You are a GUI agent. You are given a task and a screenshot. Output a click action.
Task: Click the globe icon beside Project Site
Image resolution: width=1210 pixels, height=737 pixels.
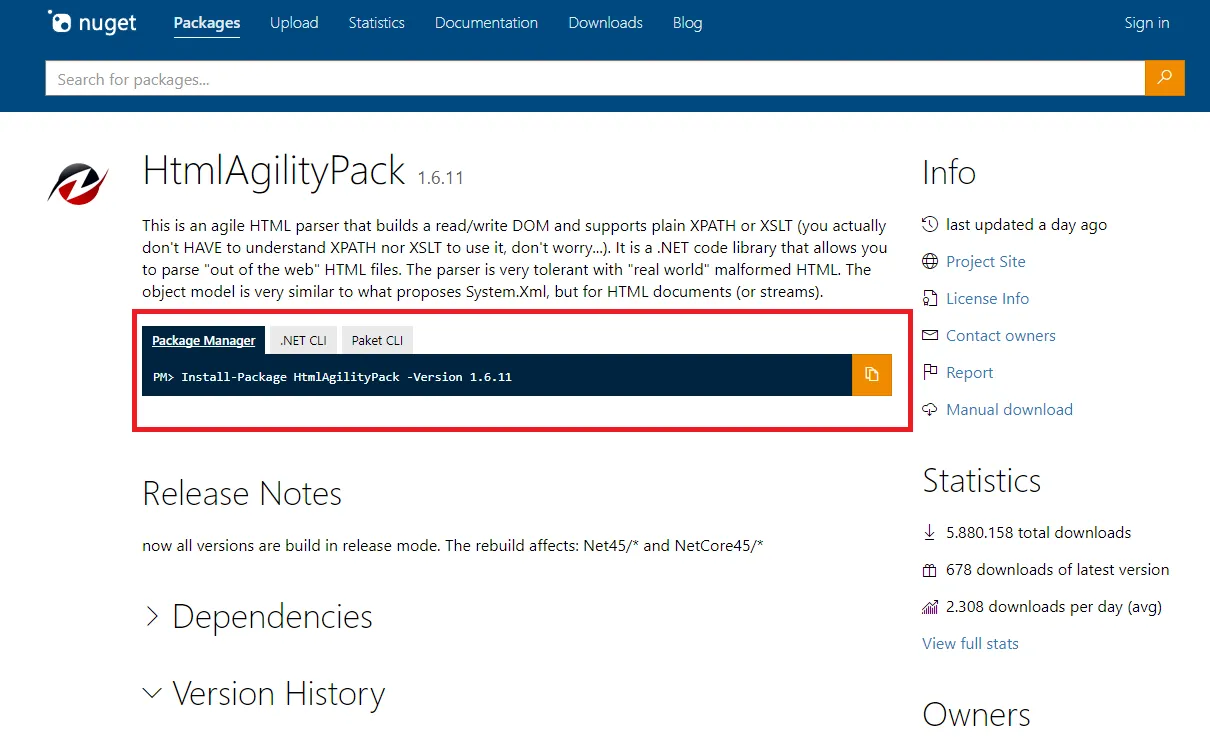click(x=930, y=262)
